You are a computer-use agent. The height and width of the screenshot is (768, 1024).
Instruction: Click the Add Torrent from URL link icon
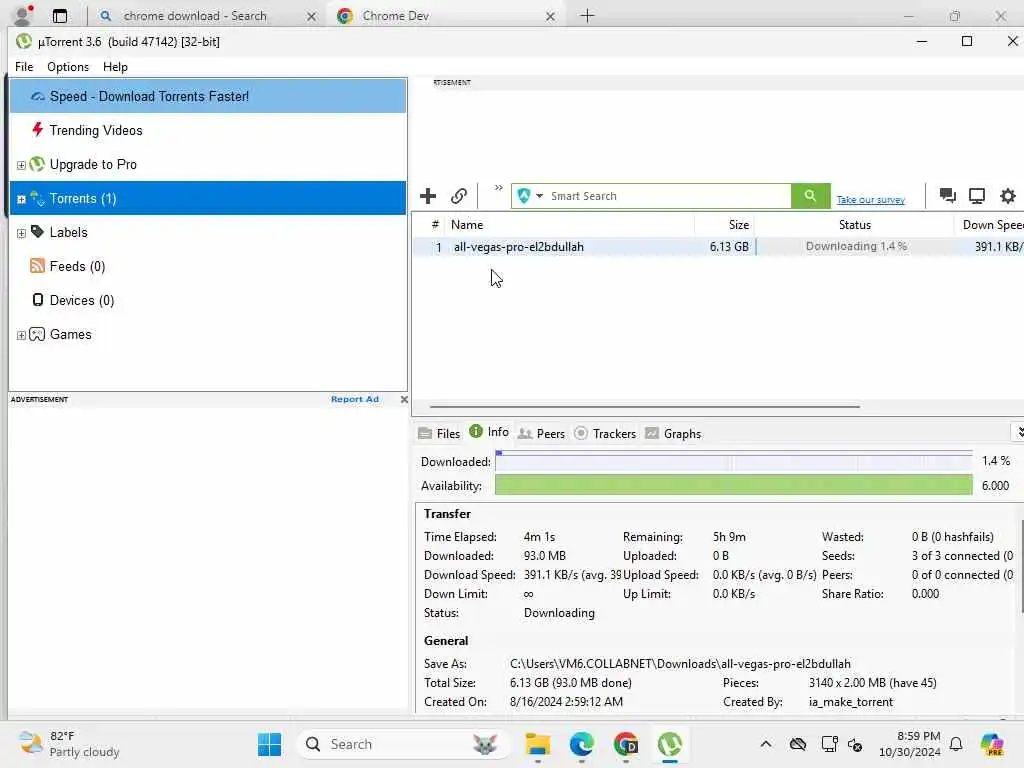pos(458,196)
